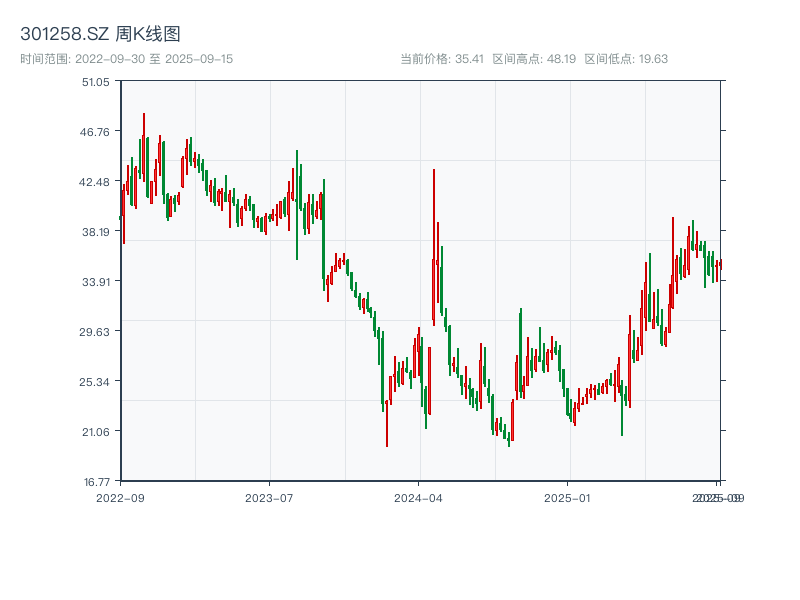Click the current price label 当前价格: 35.41
The width and height of the screenshot is (800, 600).
coord(442,59)
